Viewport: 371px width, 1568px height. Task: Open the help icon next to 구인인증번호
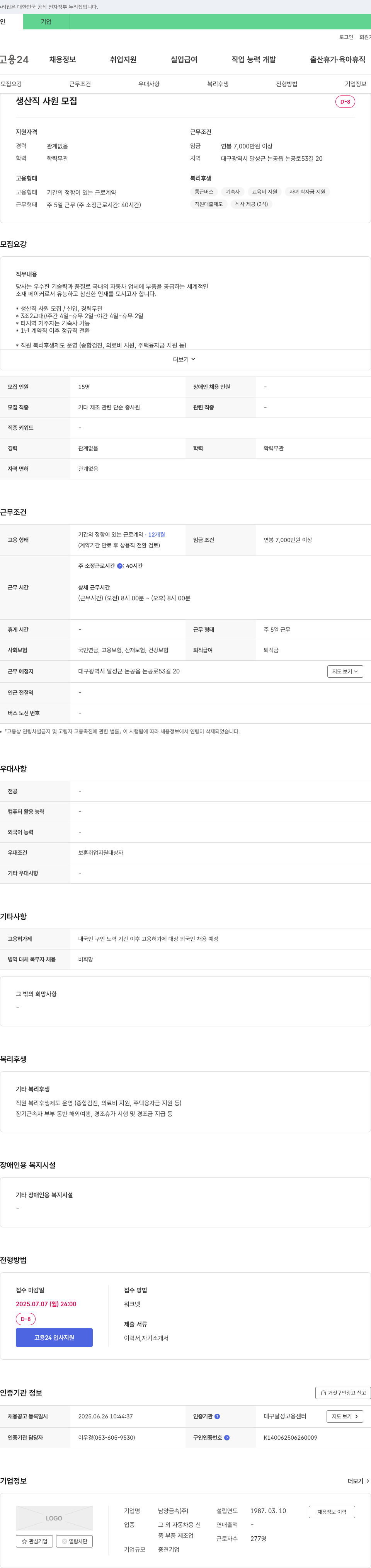227,1438
